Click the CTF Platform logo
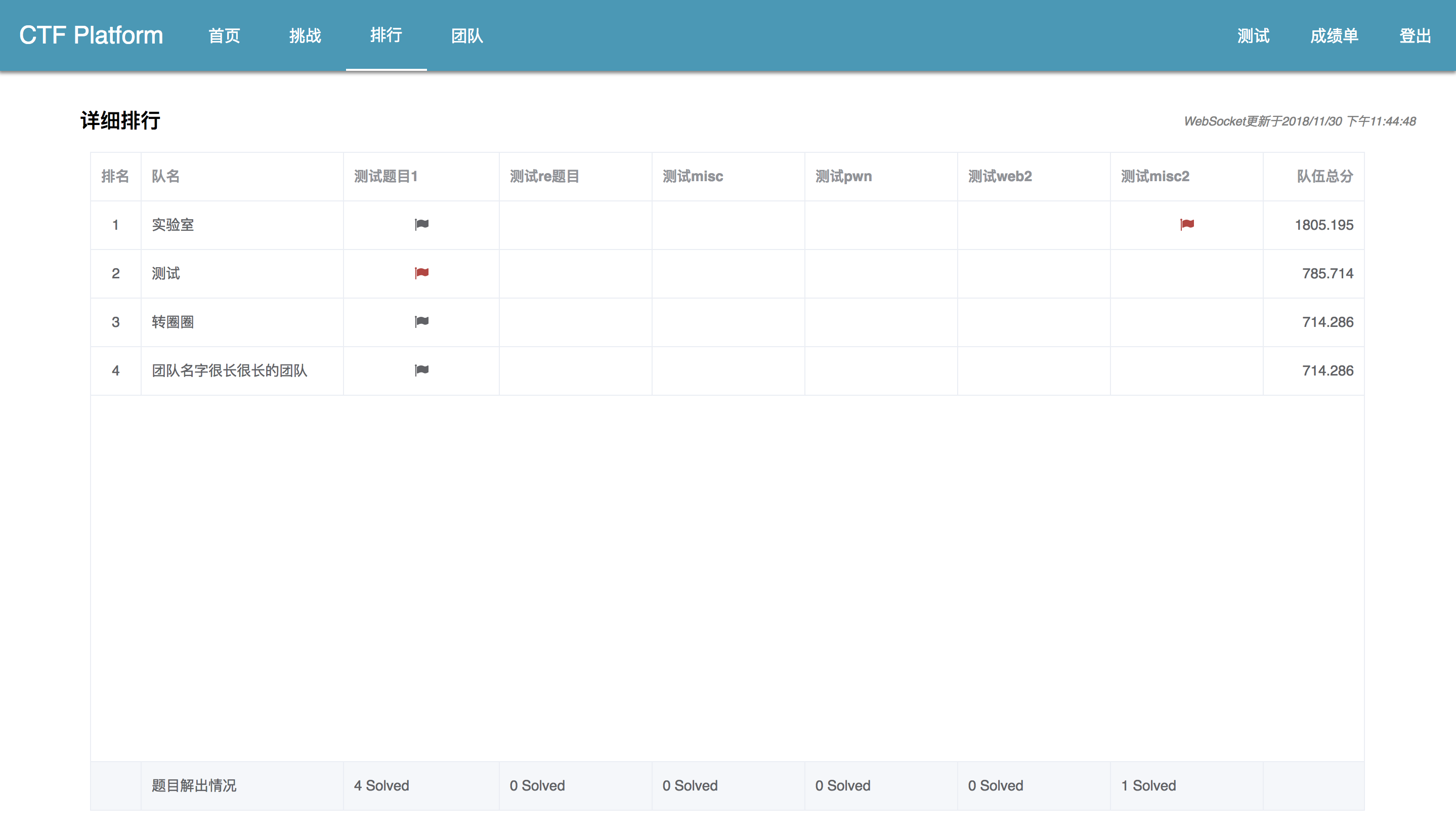 (91, 35)
